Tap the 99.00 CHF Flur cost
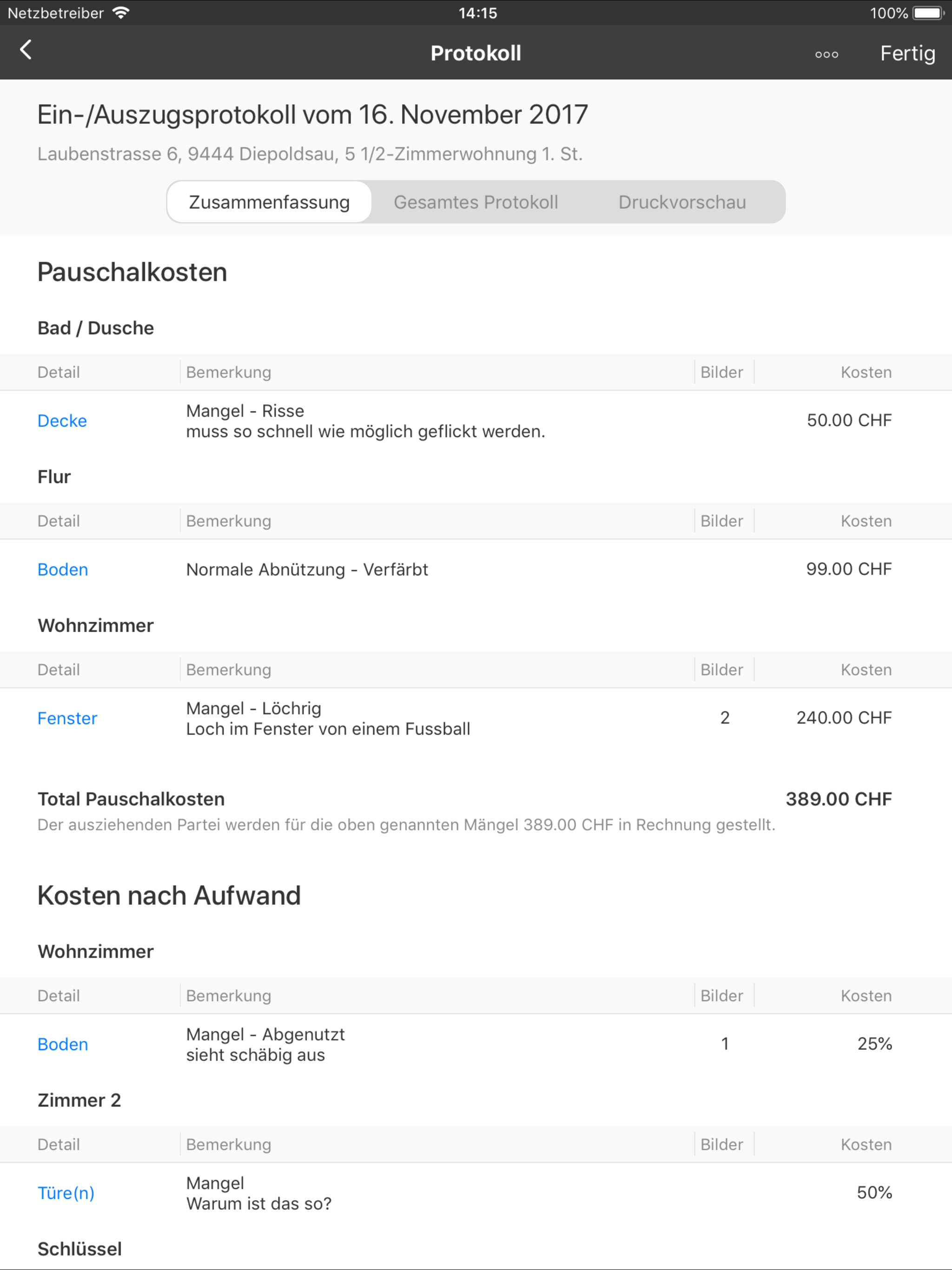The image size is (952, 1270). tap(848, 569)
